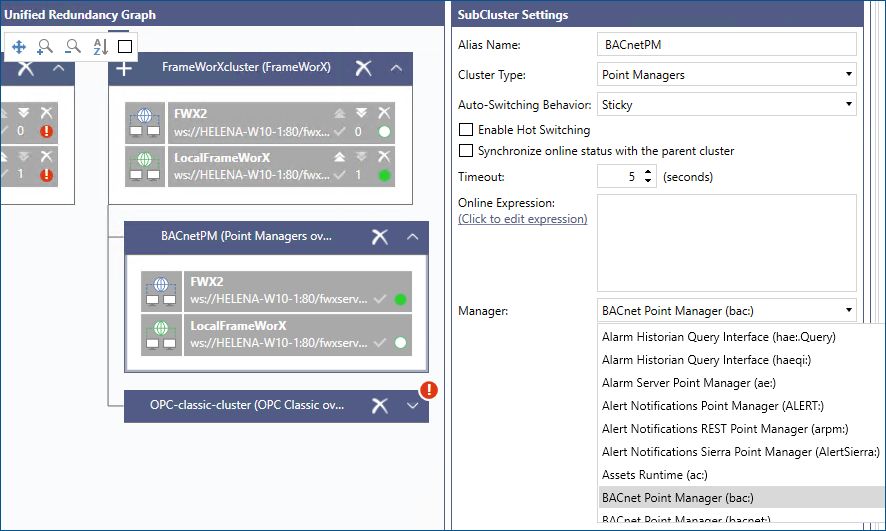Collapse the BACnetPM cluster panel
This screenshot has width=886, height=531.
tap(413, 237)
